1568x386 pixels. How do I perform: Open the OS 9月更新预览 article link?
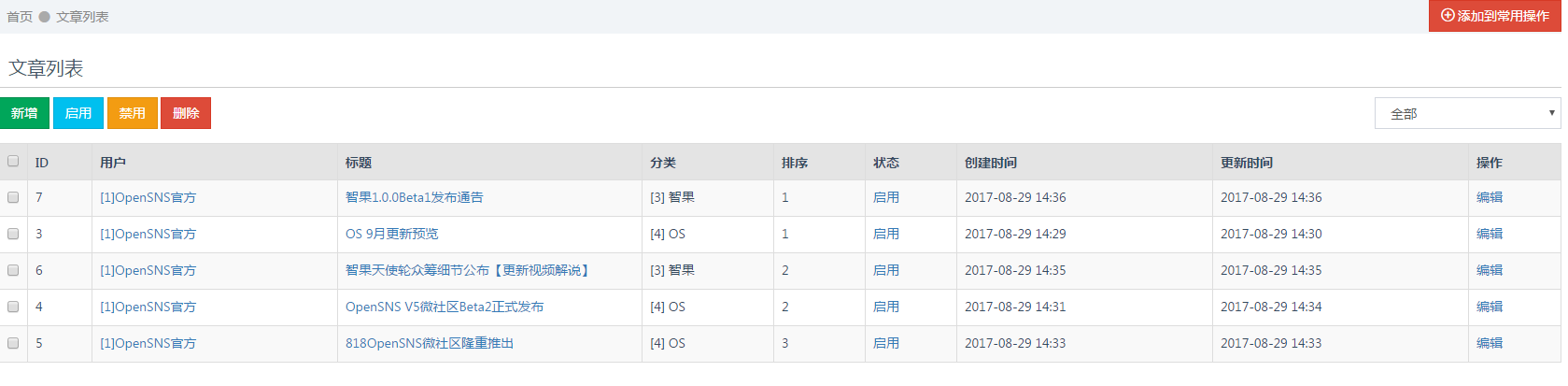point(392,234)
